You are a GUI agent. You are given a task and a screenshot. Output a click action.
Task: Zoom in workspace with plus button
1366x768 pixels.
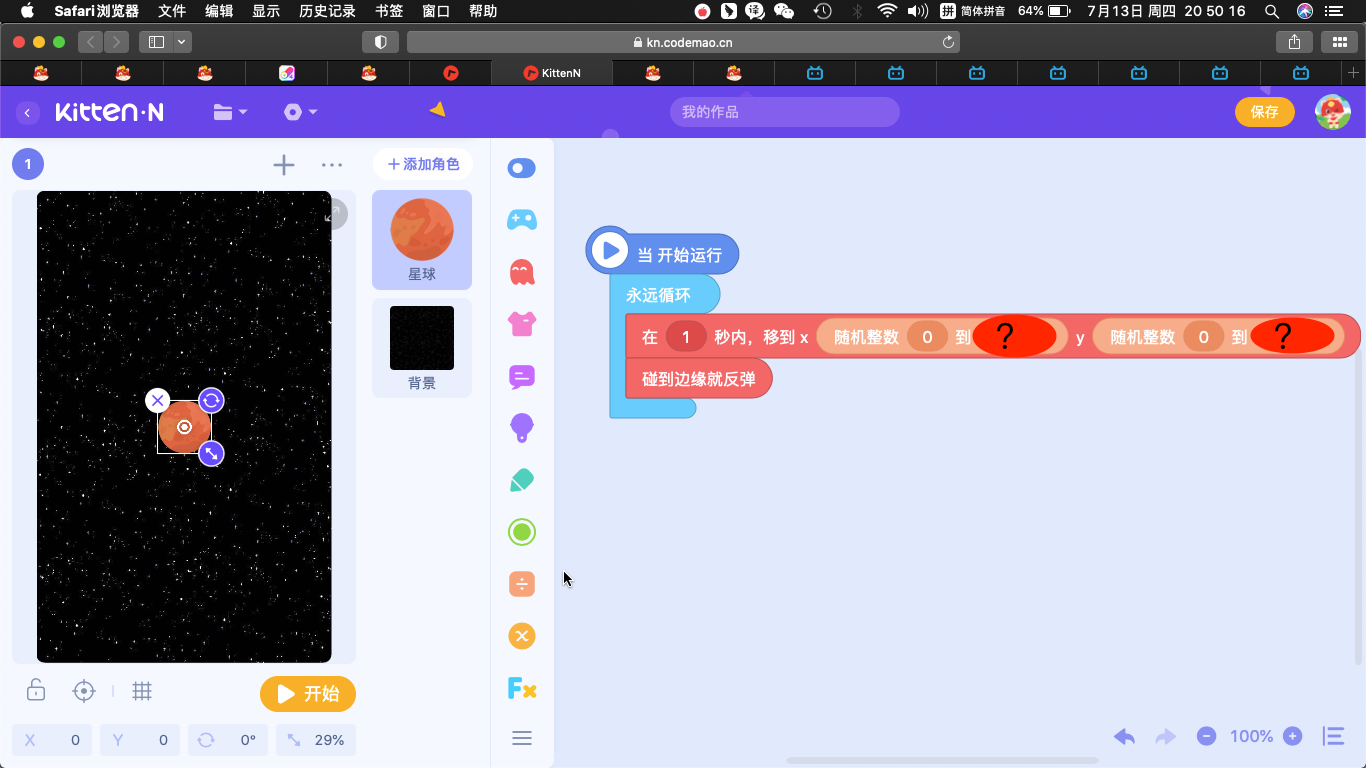[1292, 737]
